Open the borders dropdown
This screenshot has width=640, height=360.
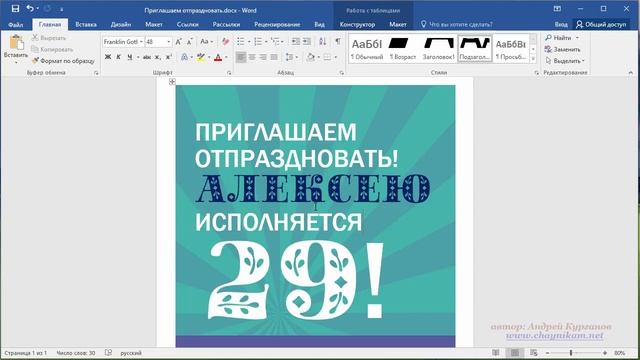(336, 57)
